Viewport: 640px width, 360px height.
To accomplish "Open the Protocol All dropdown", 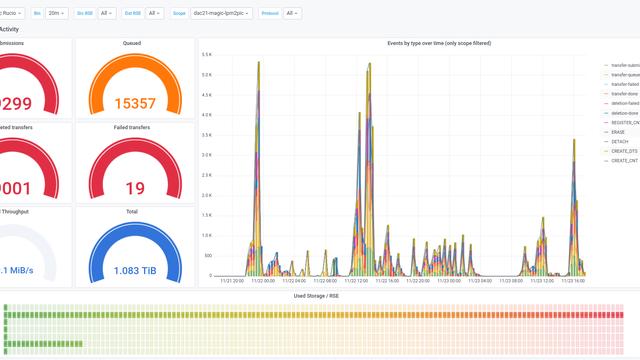I will point(292,13).
